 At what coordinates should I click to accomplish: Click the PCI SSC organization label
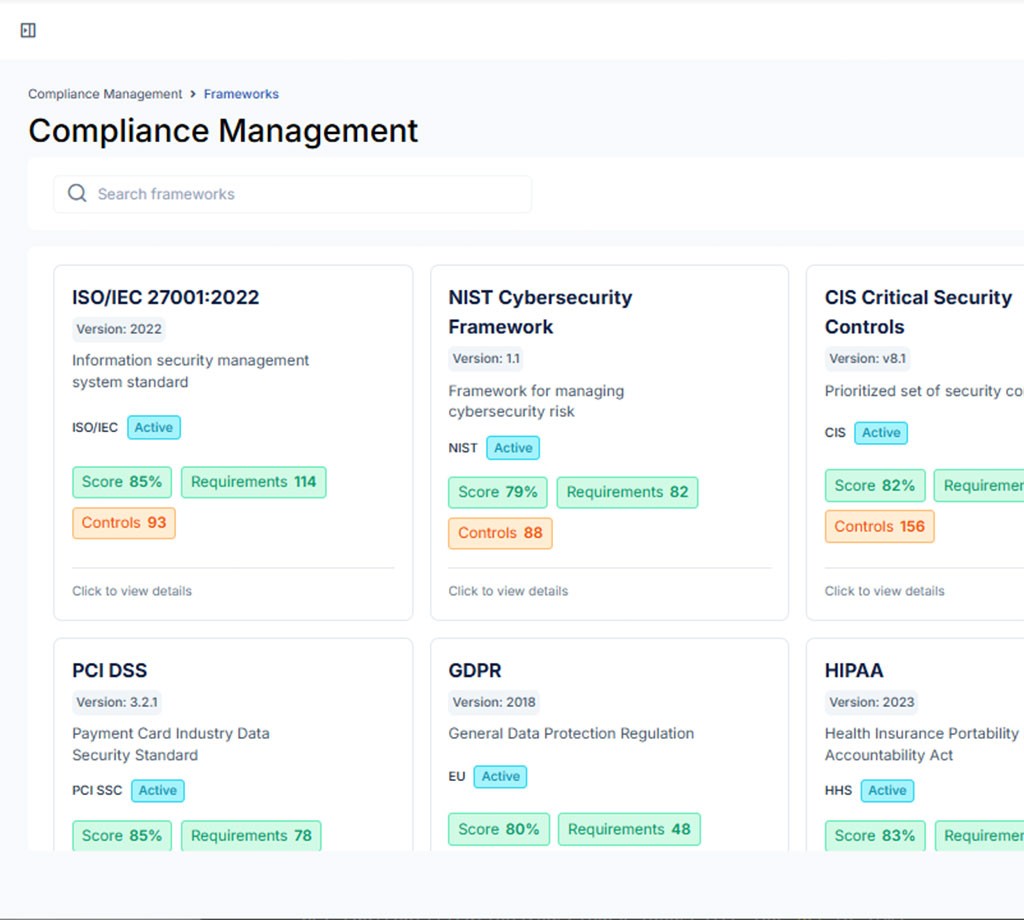point(97,791)
